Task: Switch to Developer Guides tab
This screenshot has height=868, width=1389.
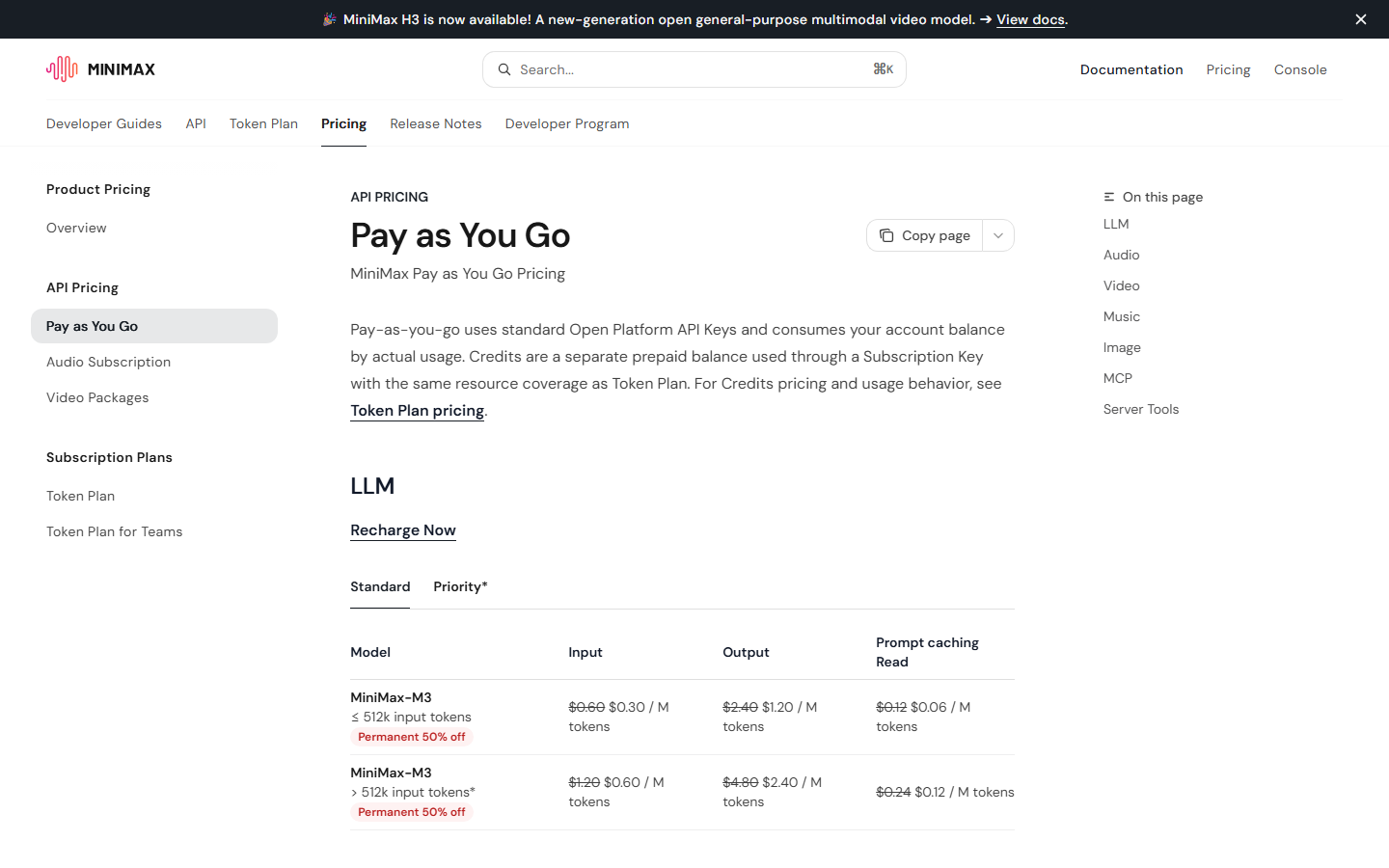Action: tap(104, 123)
